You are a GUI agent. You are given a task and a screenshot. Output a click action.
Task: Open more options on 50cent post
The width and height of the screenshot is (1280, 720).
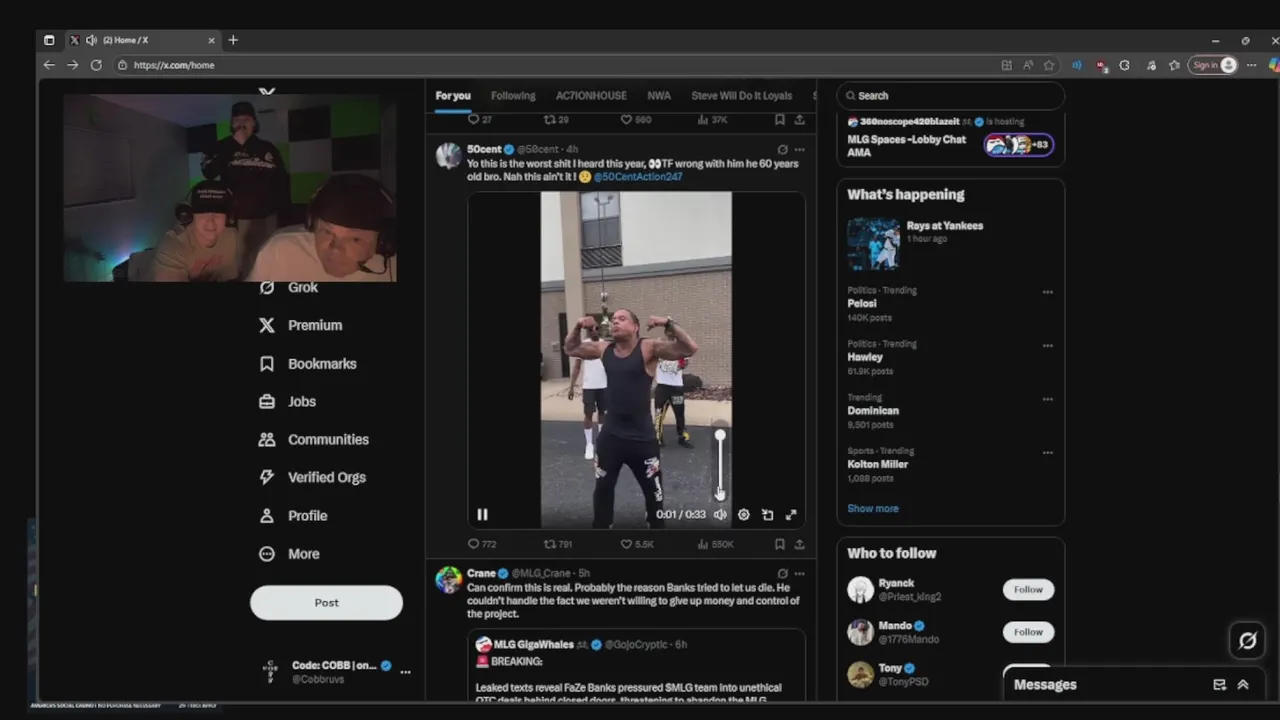coord(799,150)
